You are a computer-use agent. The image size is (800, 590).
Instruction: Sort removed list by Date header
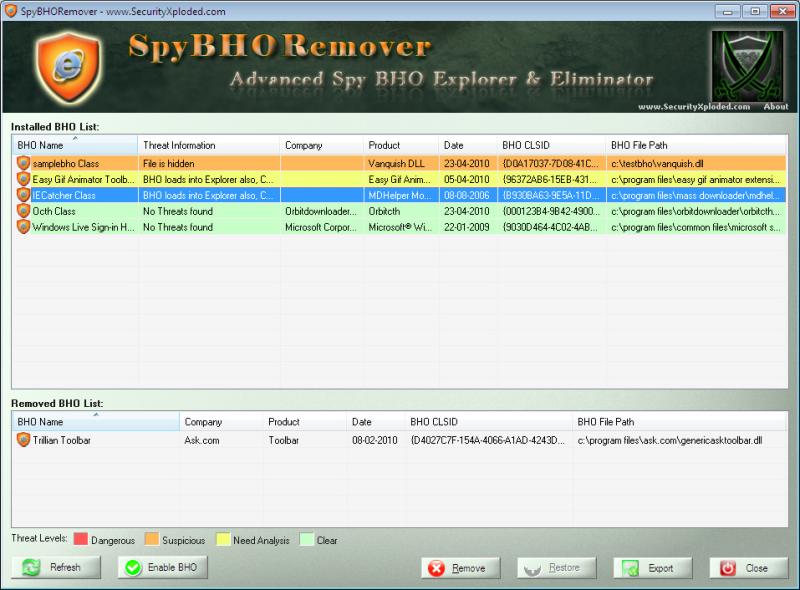point(376,422)
